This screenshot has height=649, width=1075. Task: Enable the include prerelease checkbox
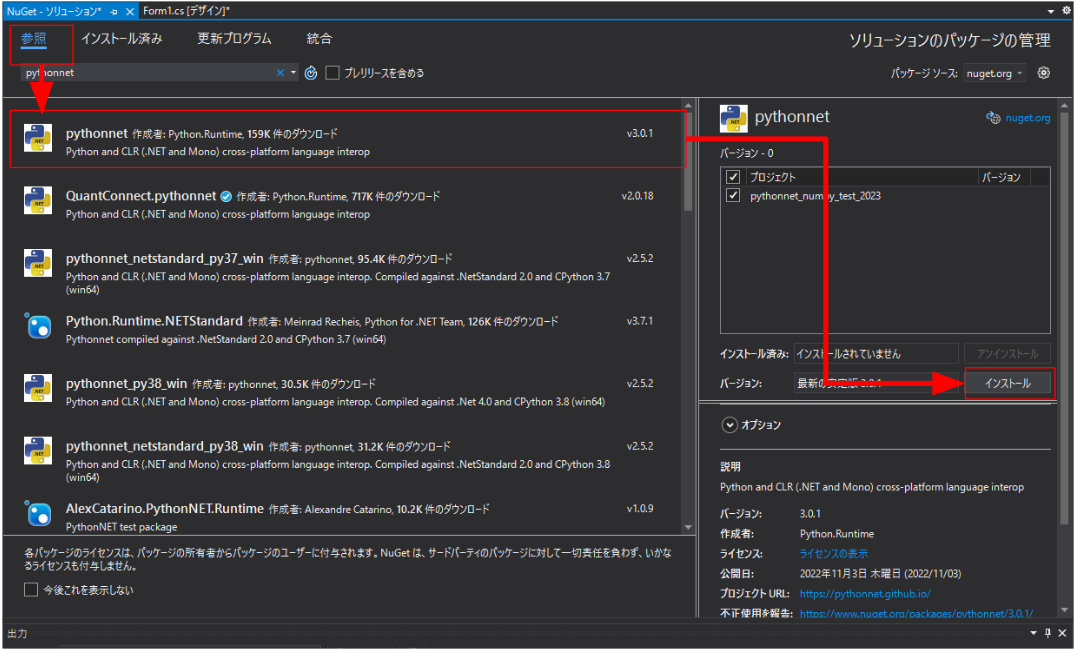(x=333, y=73)
